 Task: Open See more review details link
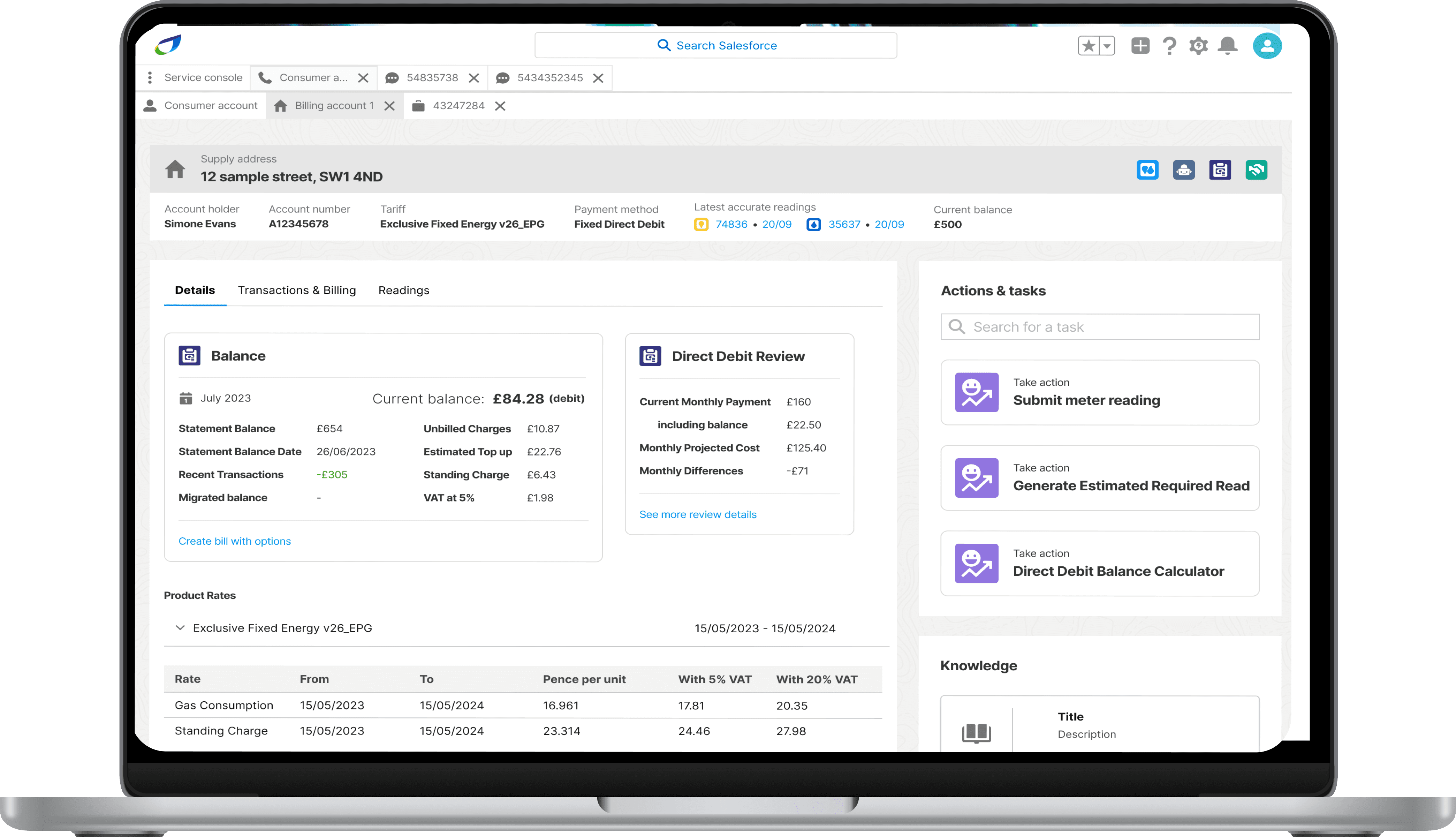click(698, 514)
